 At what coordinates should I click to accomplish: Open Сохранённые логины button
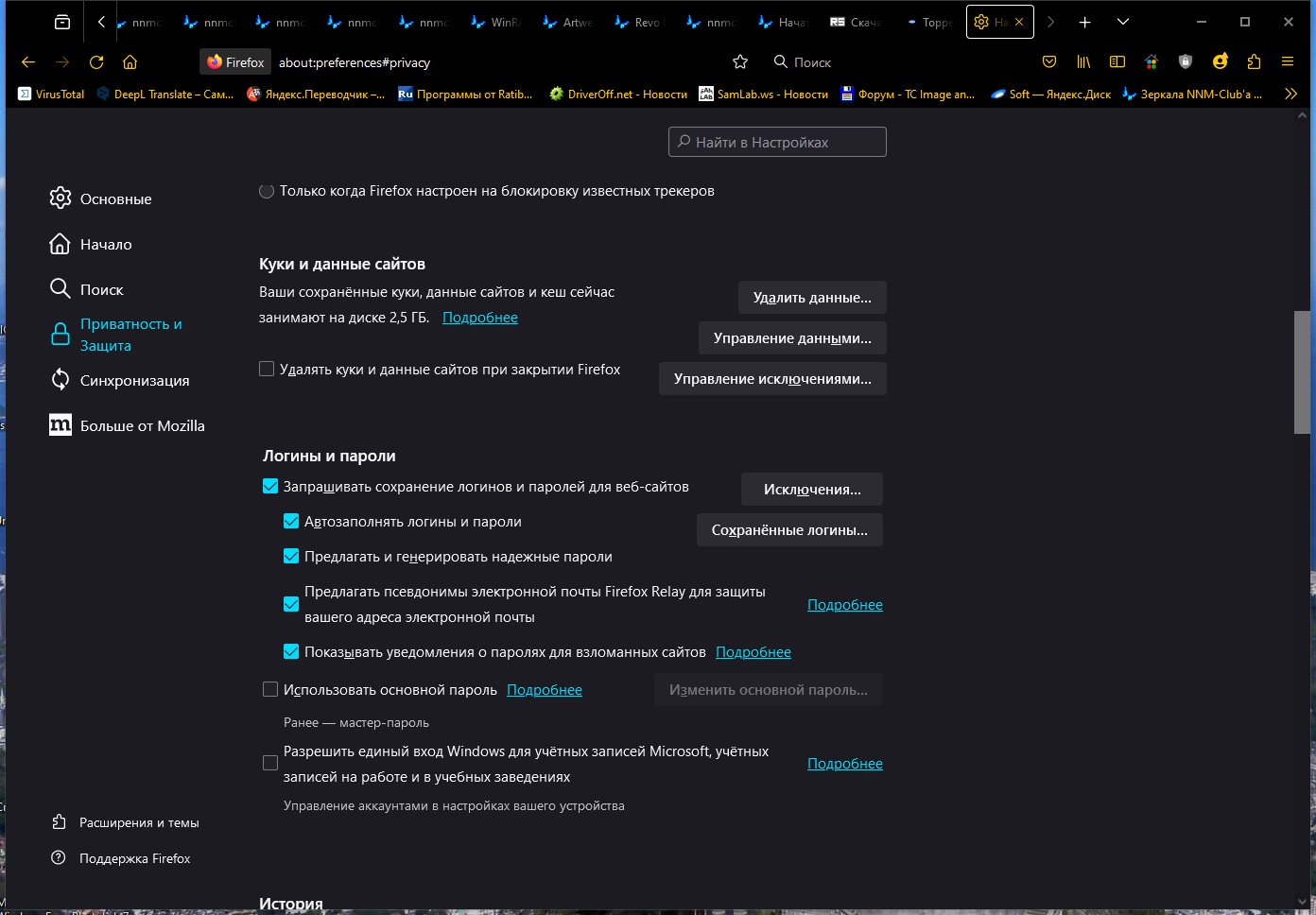click(x=789, y=529)
